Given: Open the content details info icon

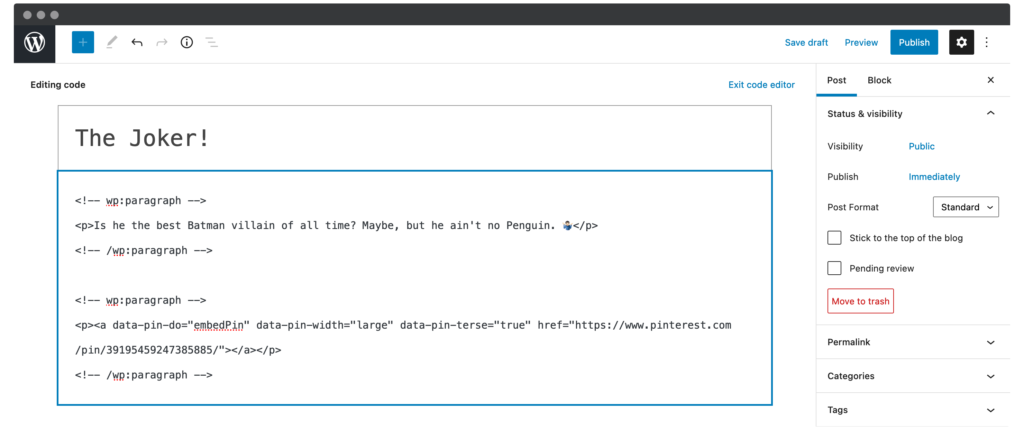Looking at the screenshot, I should pyautogui.click(x=187, y=42).
